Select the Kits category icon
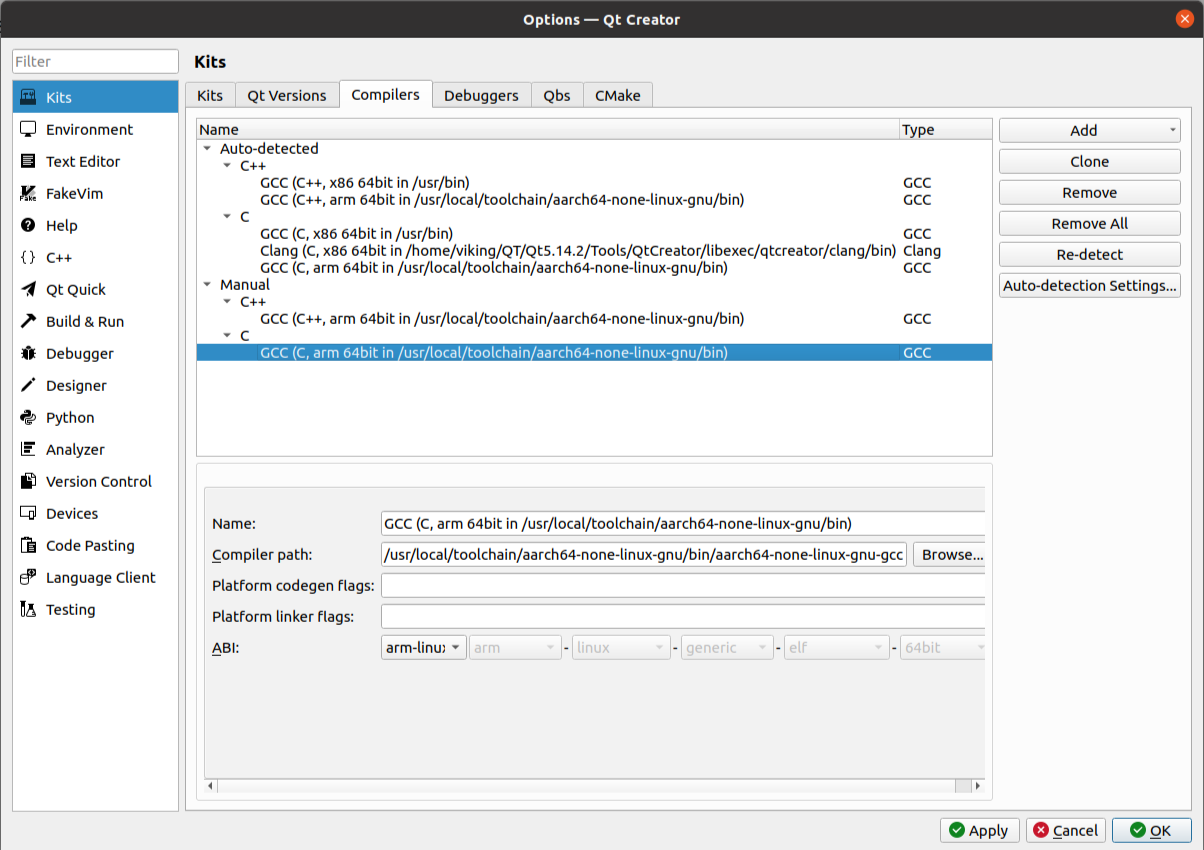The width and height of the screenshot is (1204, 850). tap(28, 97)
